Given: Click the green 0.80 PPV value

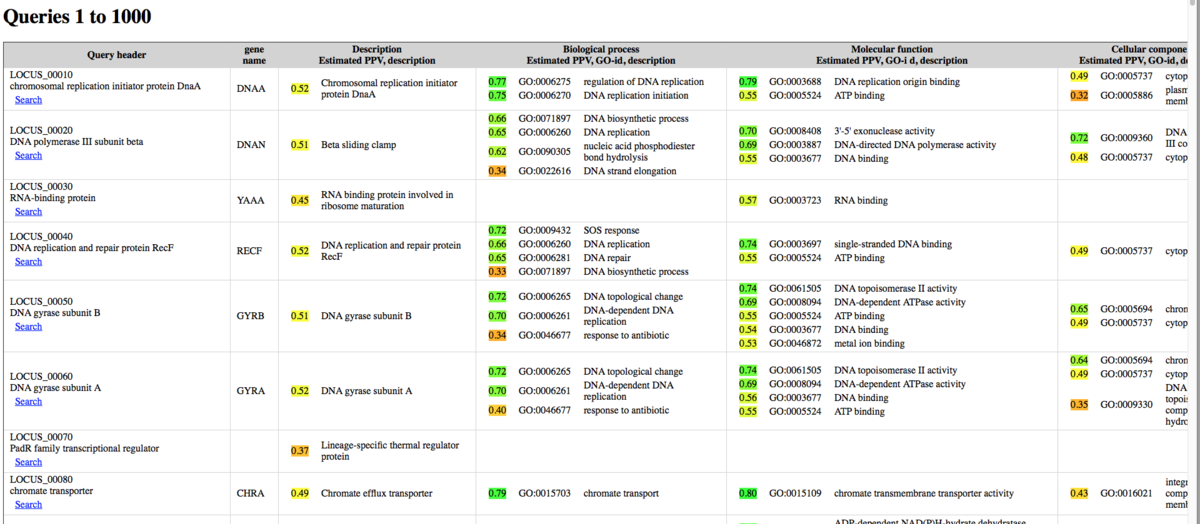Looking at the screenshot, I should 748,493.
